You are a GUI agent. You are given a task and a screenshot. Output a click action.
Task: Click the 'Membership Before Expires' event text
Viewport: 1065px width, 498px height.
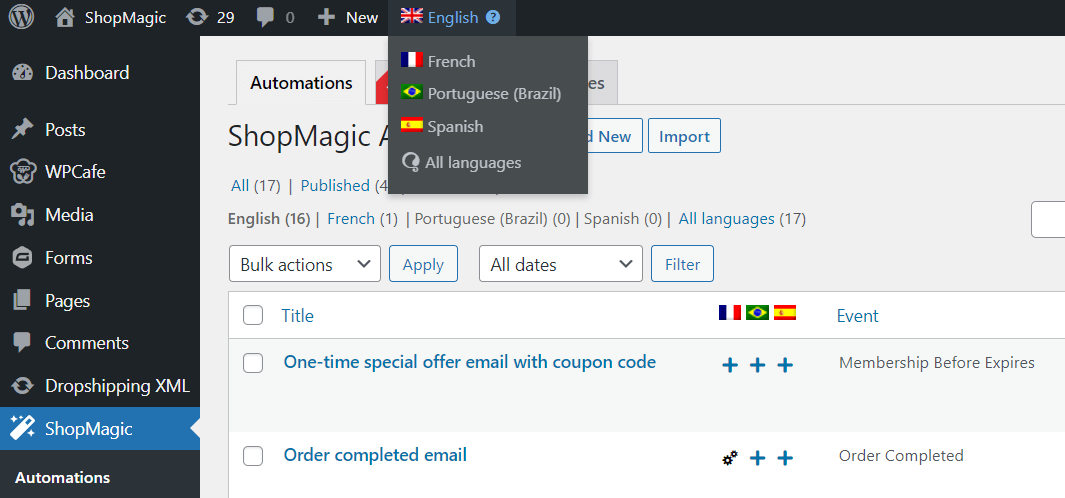[937, 363]
